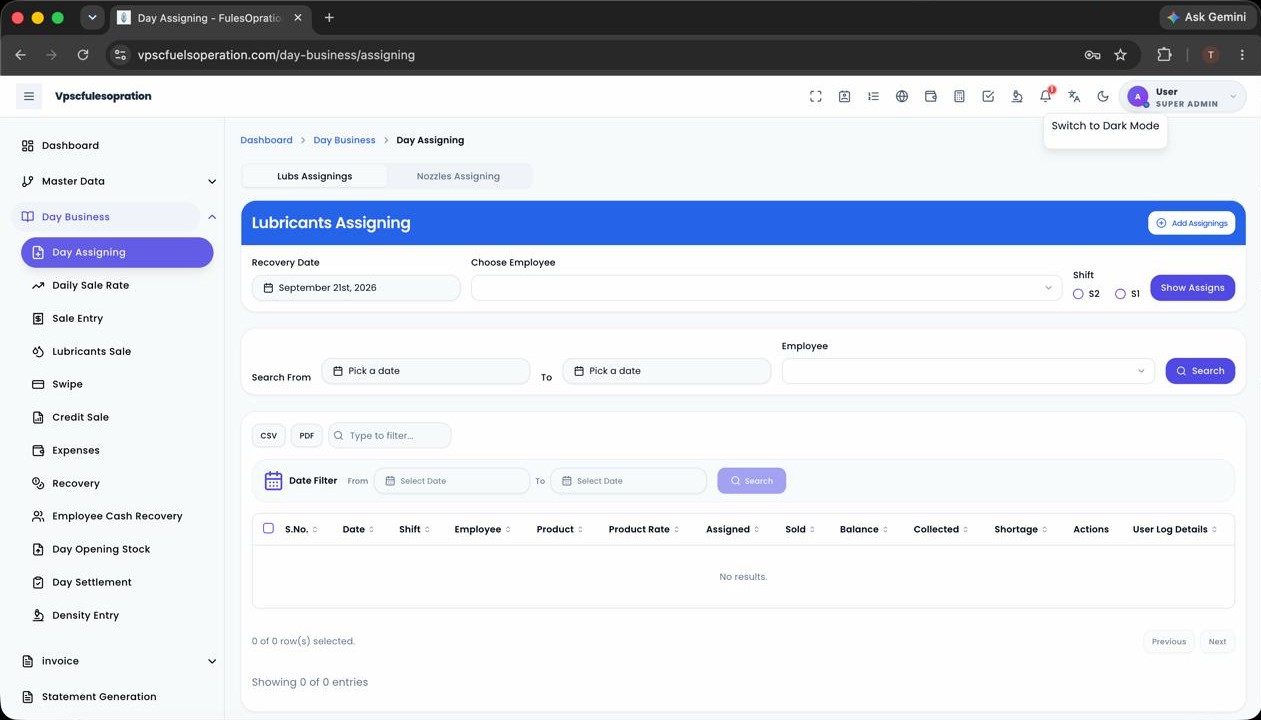Select the S1 shift radio button

point(1120,294)
